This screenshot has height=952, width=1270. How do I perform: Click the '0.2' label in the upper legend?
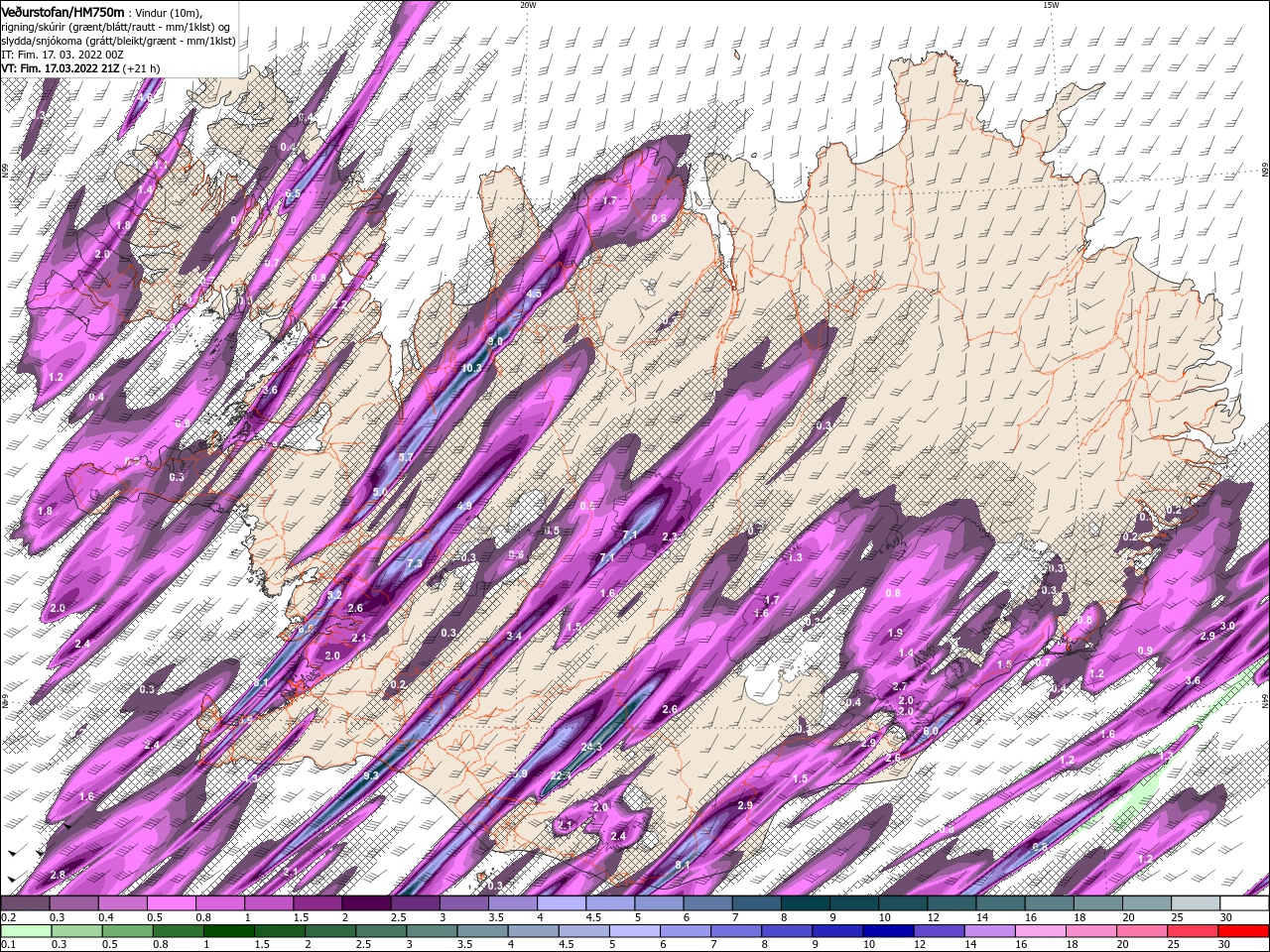point(8,917)
